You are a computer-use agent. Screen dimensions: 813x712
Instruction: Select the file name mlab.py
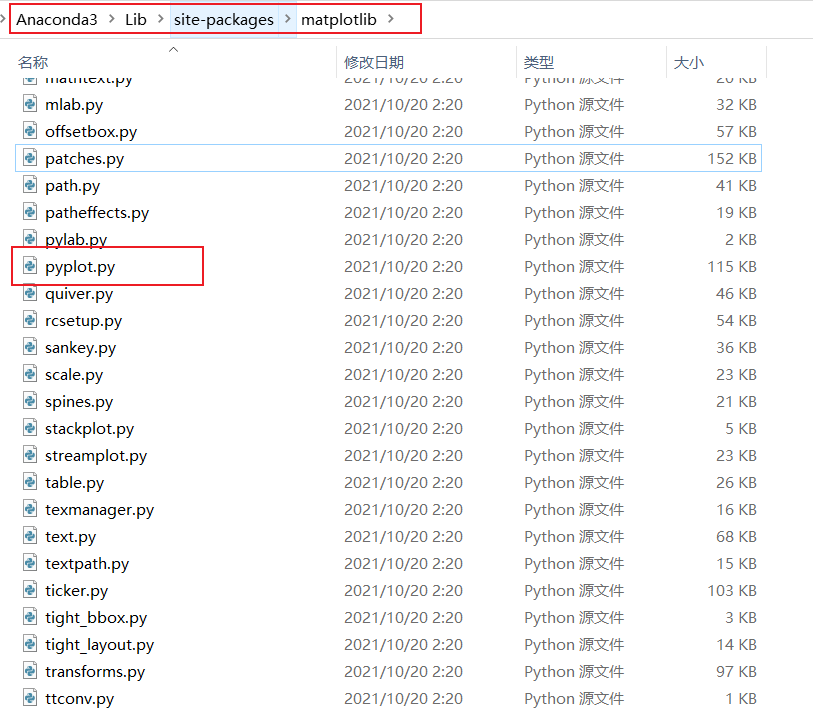pos(74,105)
